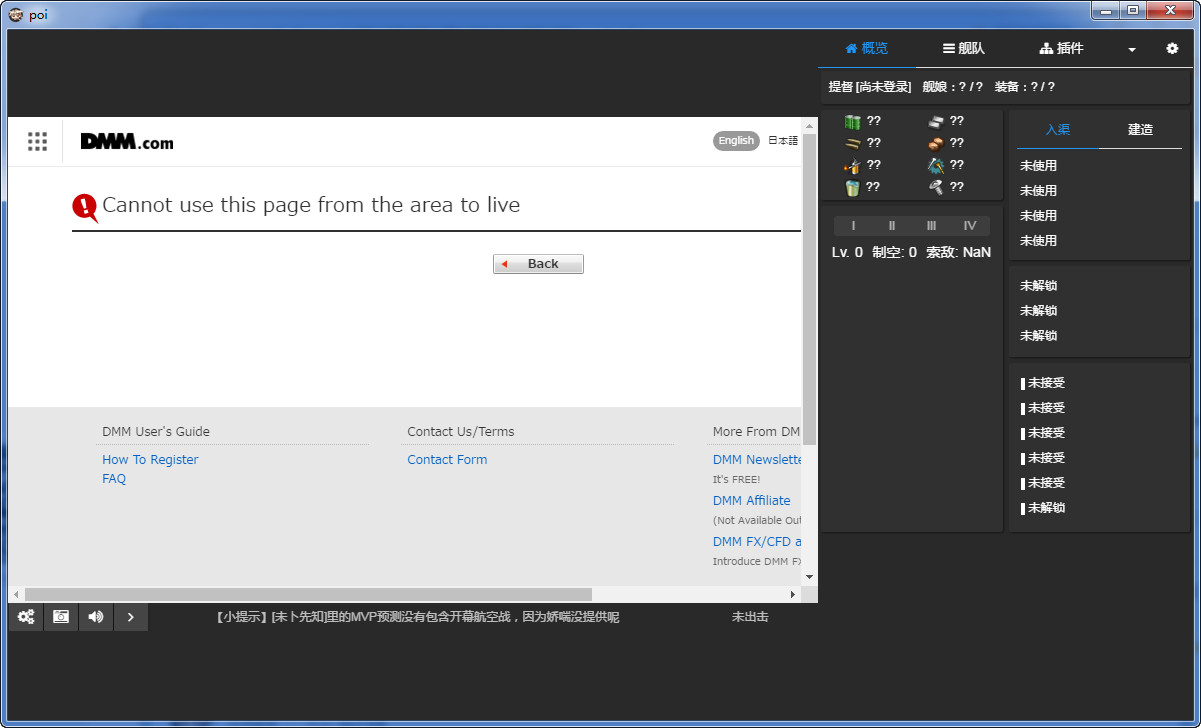1201x728 pixels.
Task: Select the 建造 construction tab
Action: coord(1140,129)
